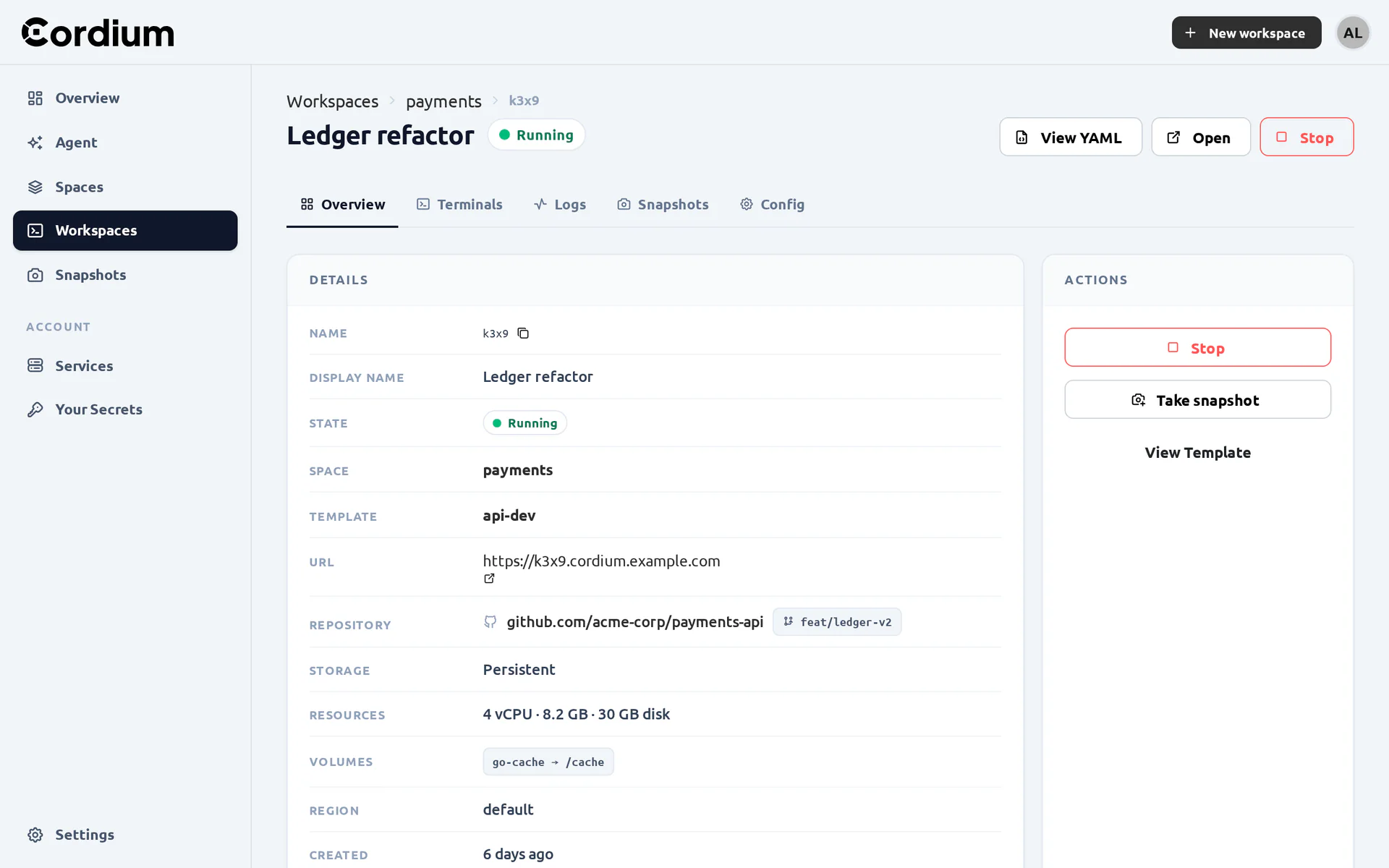Click the sidebar Overview grid icon

click(35, 98)
